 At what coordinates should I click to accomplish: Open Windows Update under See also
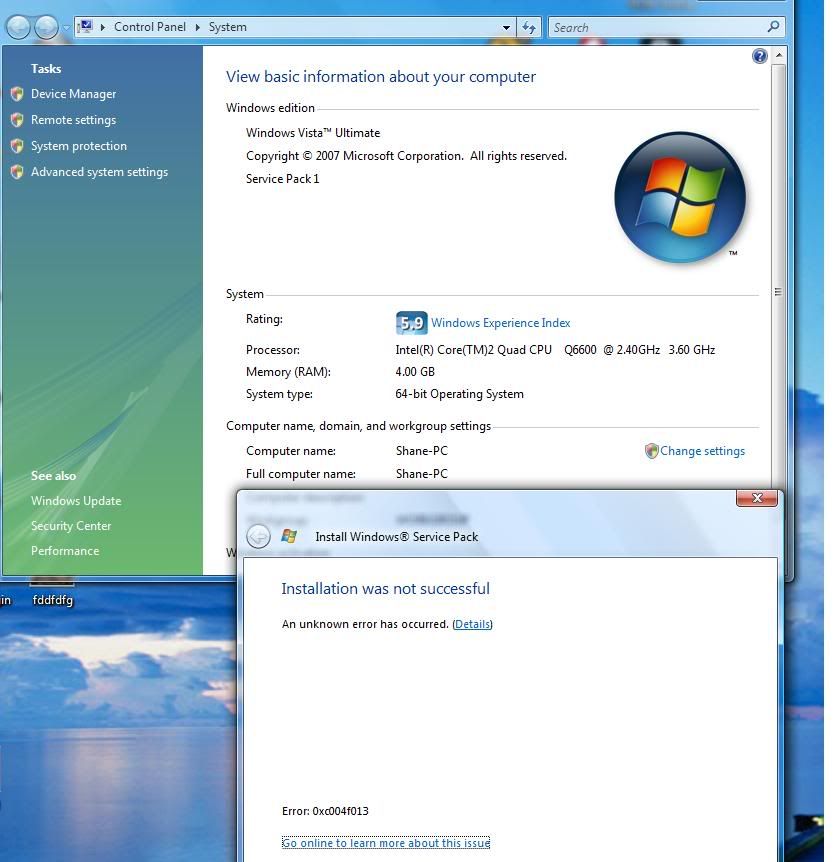76,501
